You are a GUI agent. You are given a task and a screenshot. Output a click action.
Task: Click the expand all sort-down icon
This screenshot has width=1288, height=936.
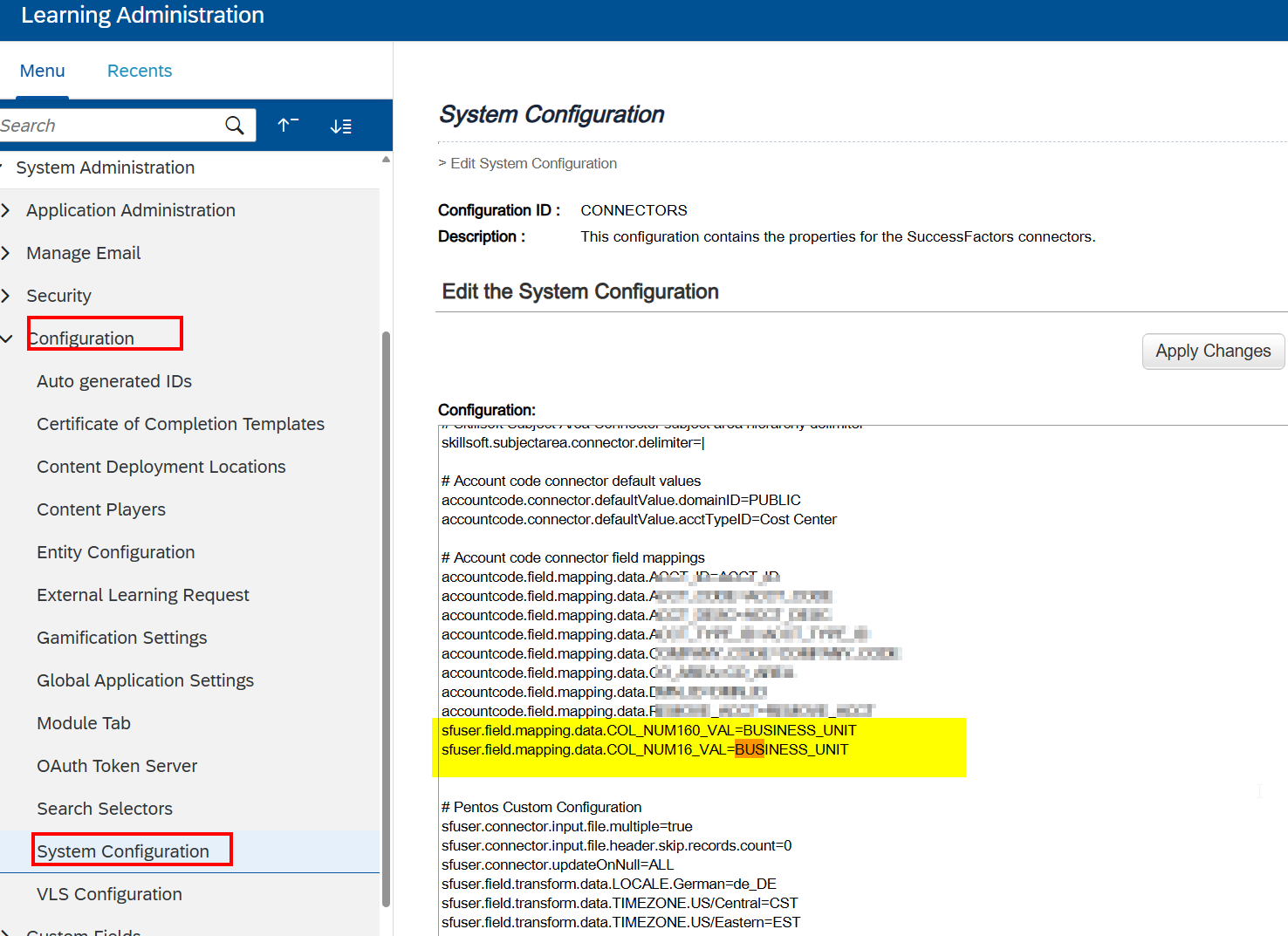[340, 126]
